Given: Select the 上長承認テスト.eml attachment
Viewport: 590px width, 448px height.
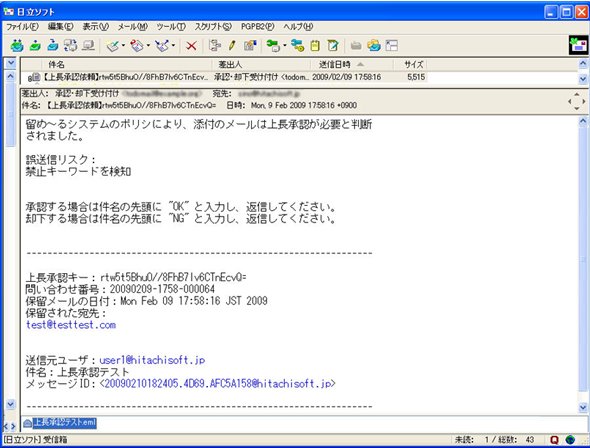Looking at the screenshot, I should pos(64,423).
